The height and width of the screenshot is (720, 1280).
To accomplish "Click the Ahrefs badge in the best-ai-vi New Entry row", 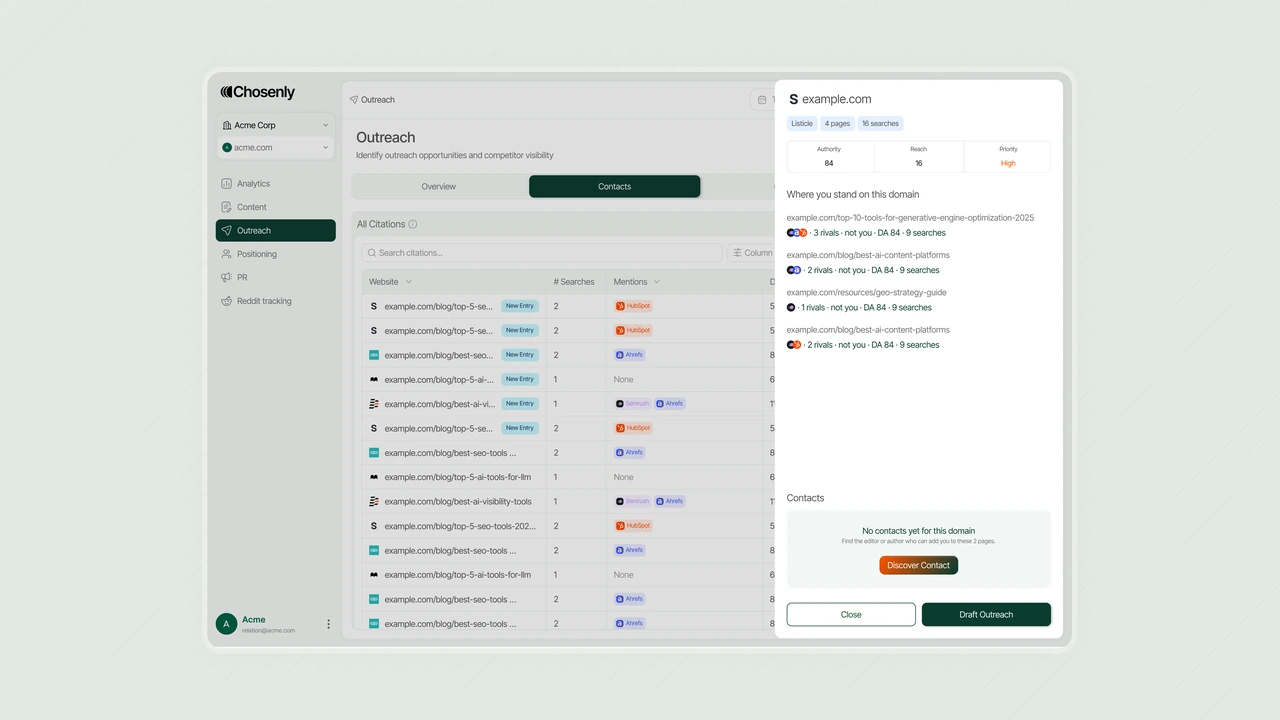I will tap(671, 404).
